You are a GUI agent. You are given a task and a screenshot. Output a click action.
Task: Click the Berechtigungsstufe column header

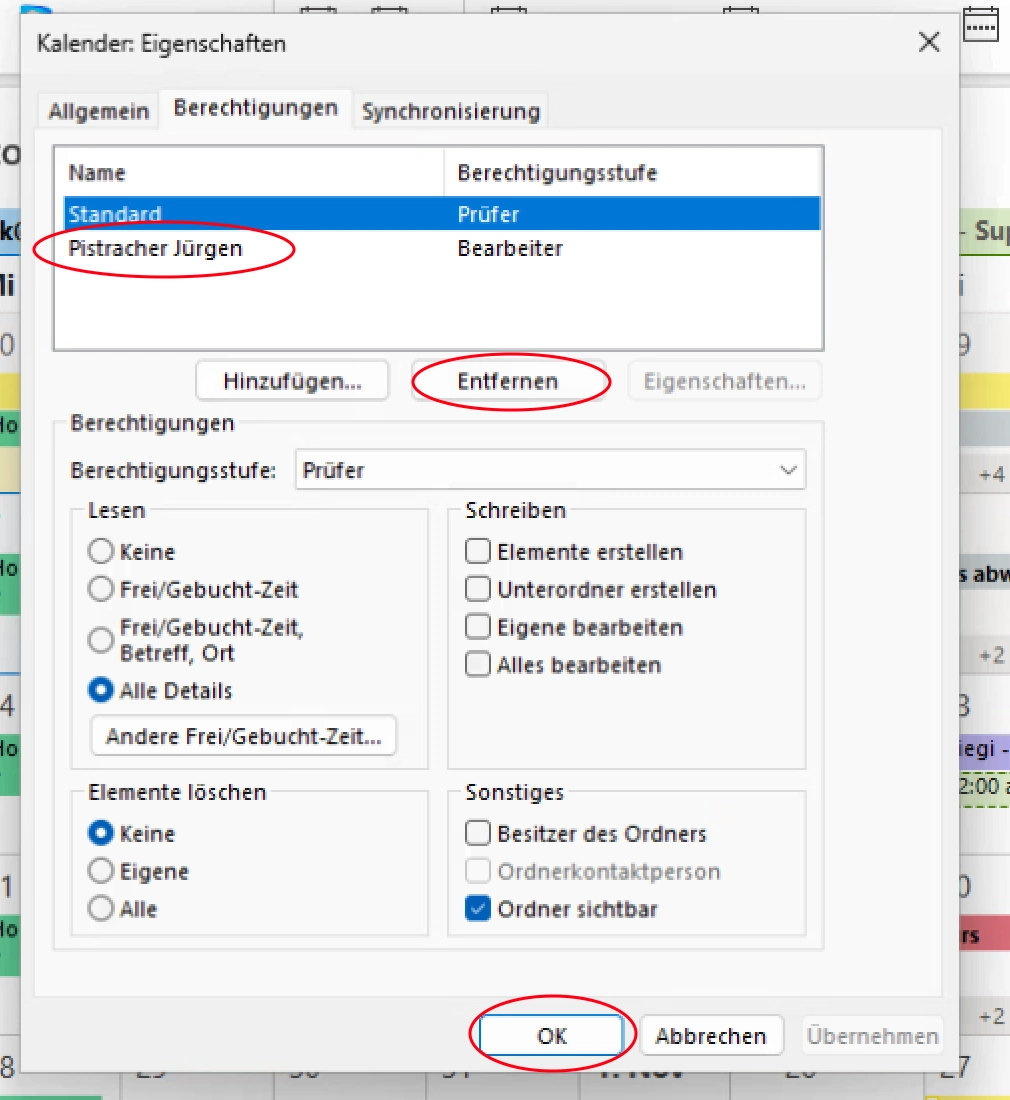pyautogui.click(x=557, y=173)
